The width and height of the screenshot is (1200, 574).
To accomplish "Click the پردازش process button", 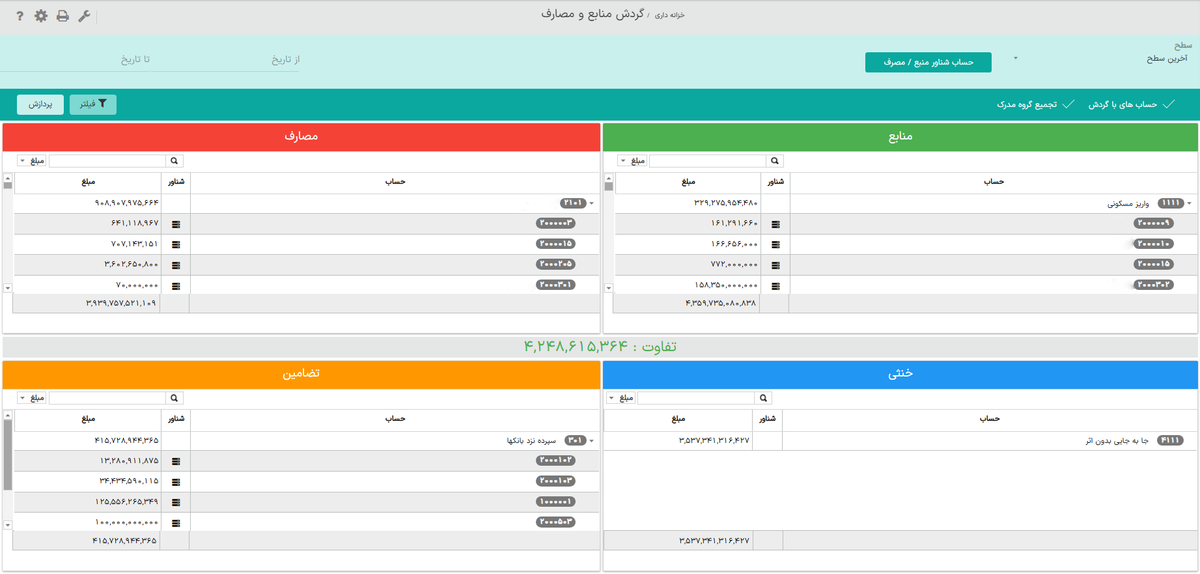I will [40, 104].
